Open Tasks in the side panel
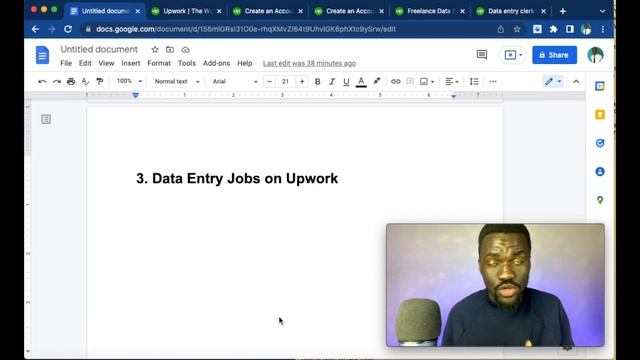Viewport: 640px width, 360px height. tap(600, 143)
